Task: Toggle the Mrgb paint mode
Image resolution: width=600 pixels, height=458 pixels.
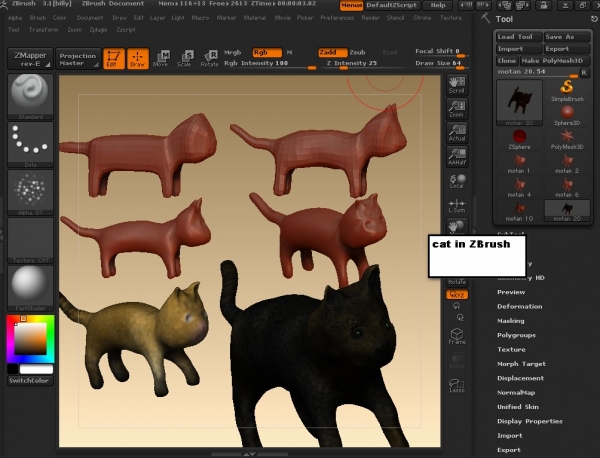Action: (x=233, y=52)
